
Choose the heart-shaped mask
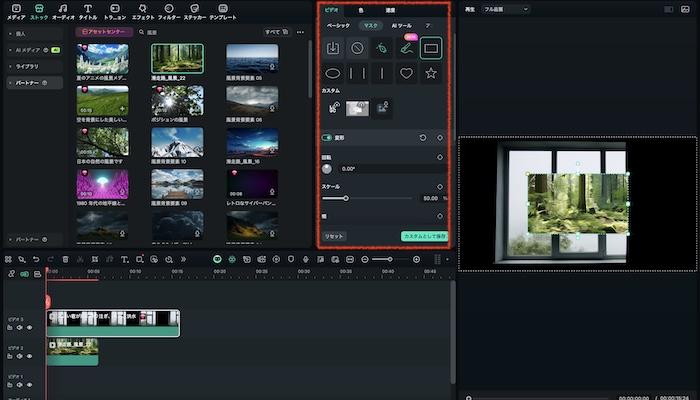tap(406, 73)
